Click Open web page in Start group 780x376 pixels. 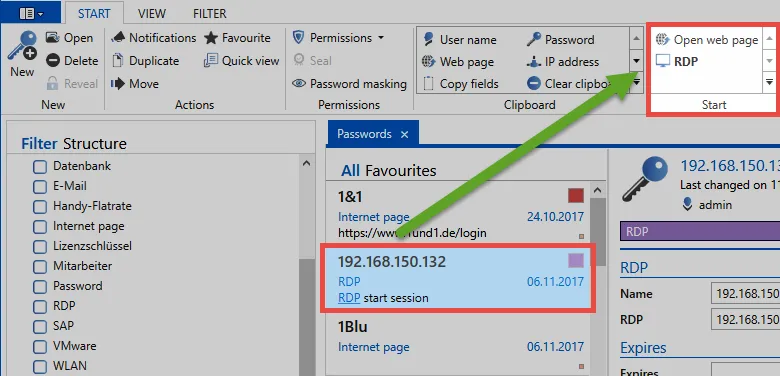(x=707, y=40)
